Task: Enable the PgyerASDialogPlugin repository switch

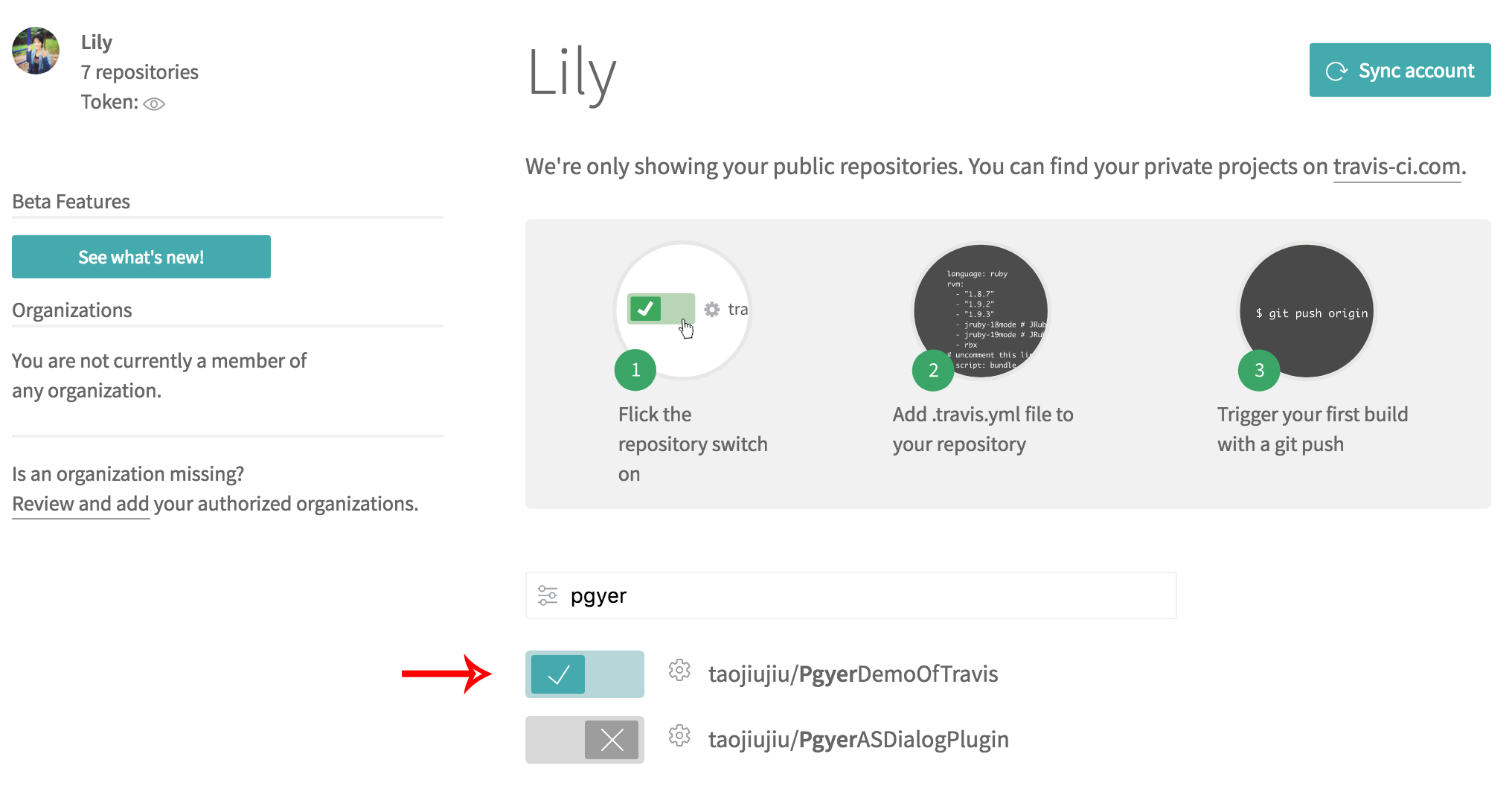Action: 585,740
